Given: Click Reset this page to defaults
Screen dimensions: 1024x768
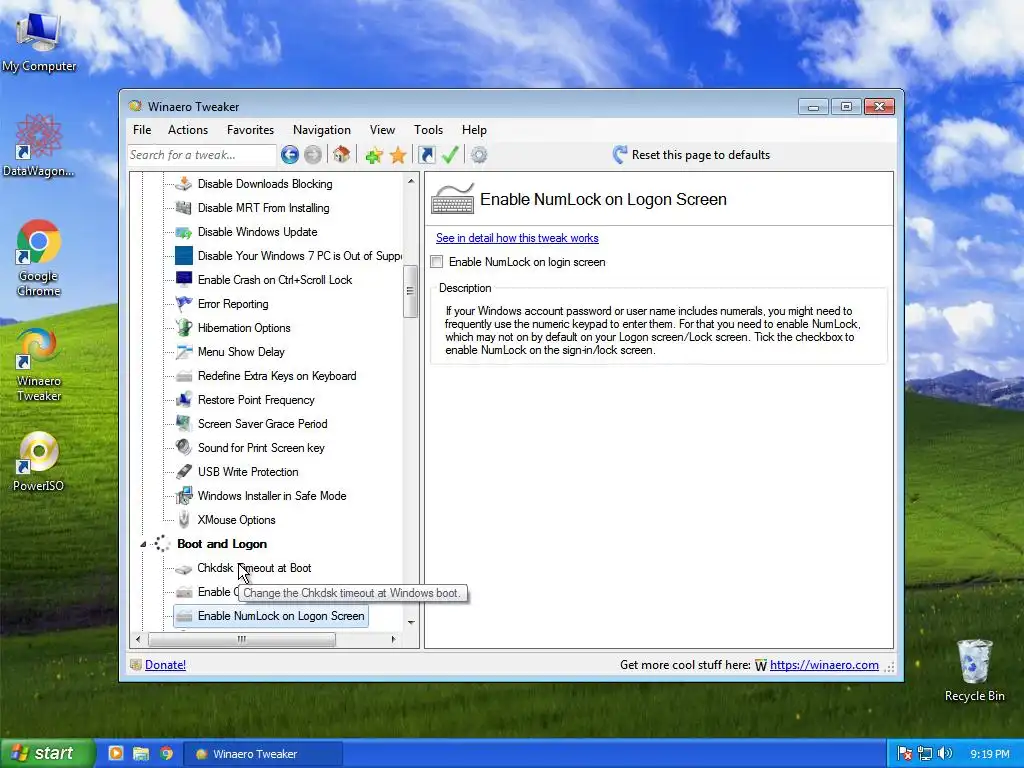Looking at the screenshot, I should click(692, 155).
